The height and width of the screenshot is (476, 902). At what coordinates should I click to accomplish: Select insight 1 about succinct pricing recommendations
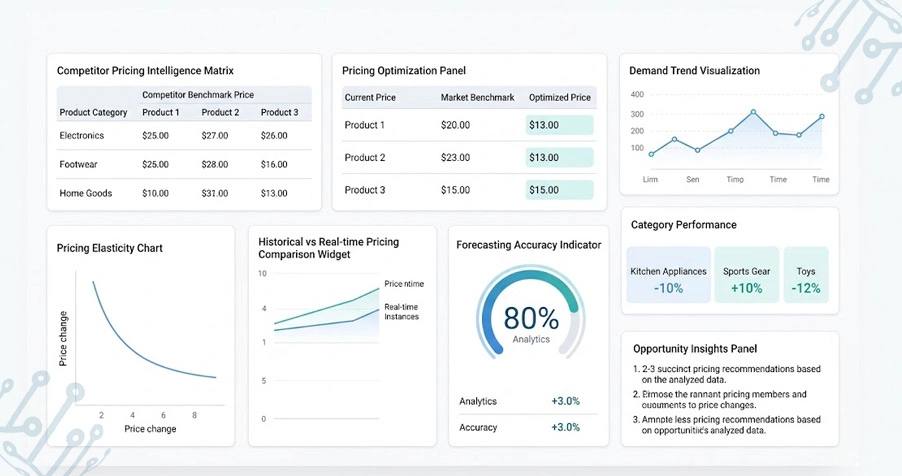727,374
